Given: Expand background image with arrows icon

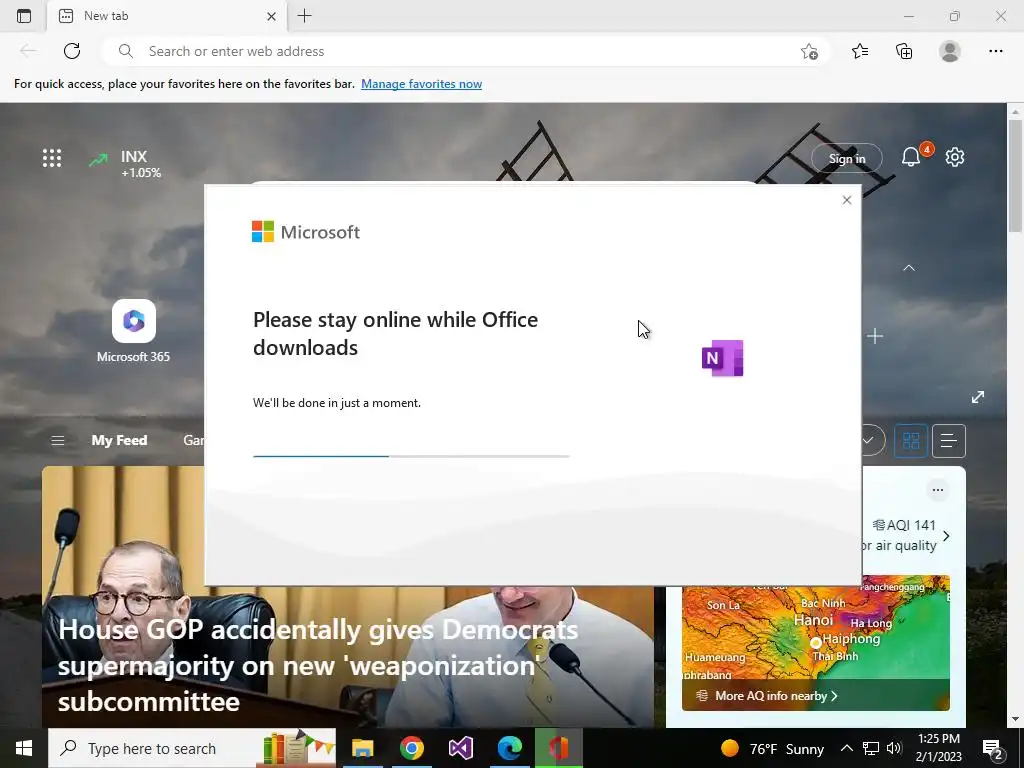Looking at the screenshot, I should (978, 397).
